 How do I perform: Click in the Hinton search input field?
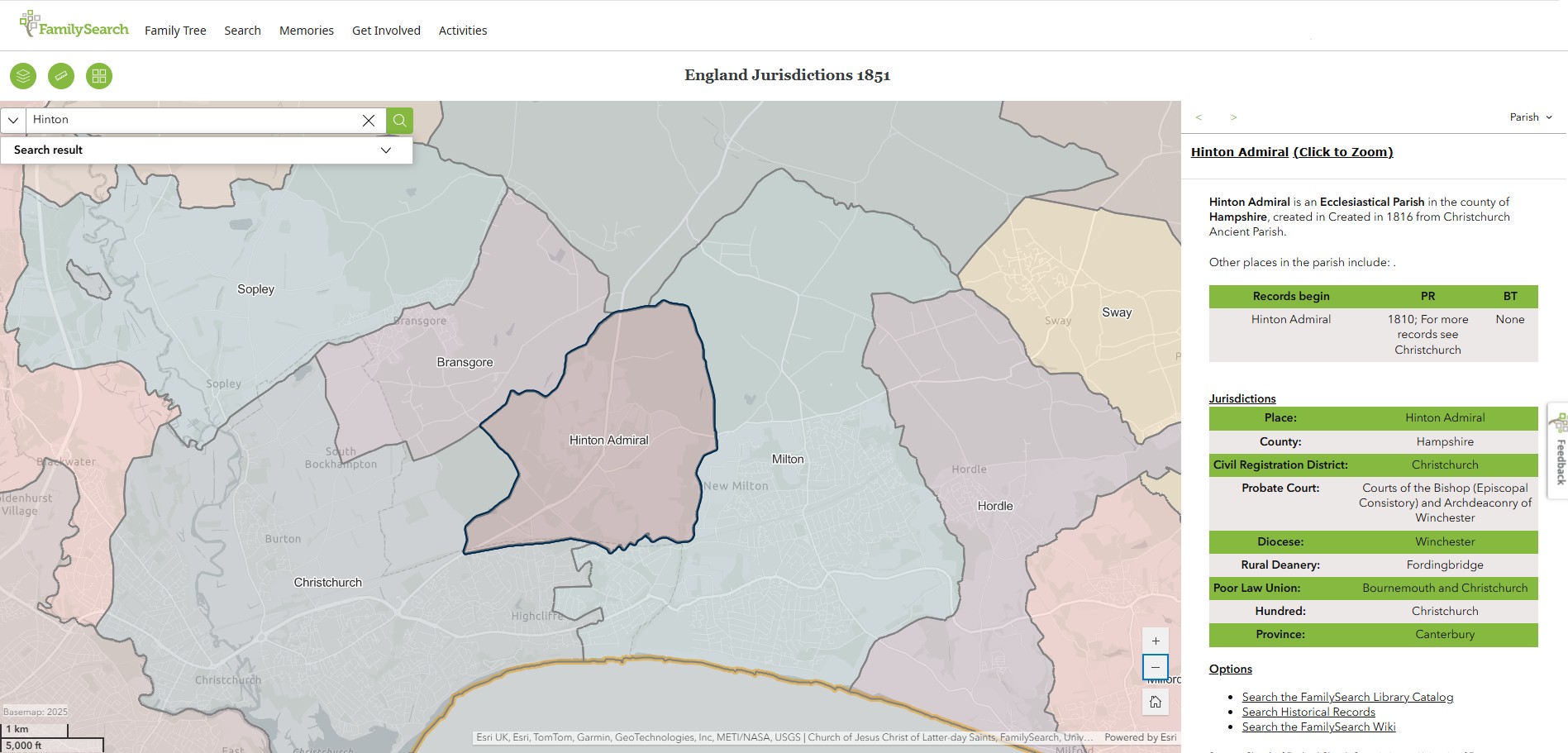[194, 120]
